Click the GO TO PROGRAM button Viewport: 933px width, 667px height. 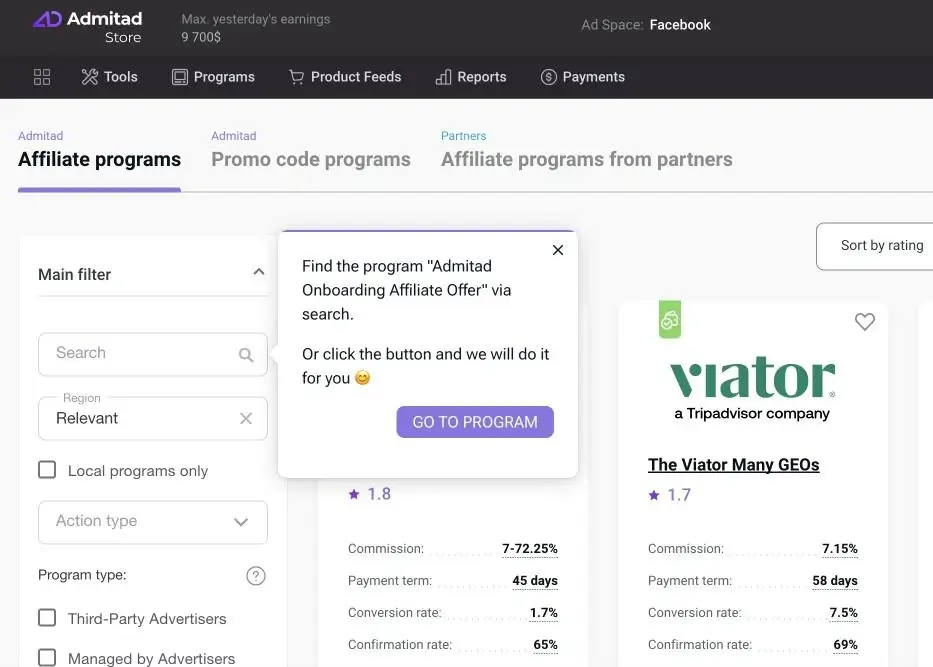coord(475,422)
